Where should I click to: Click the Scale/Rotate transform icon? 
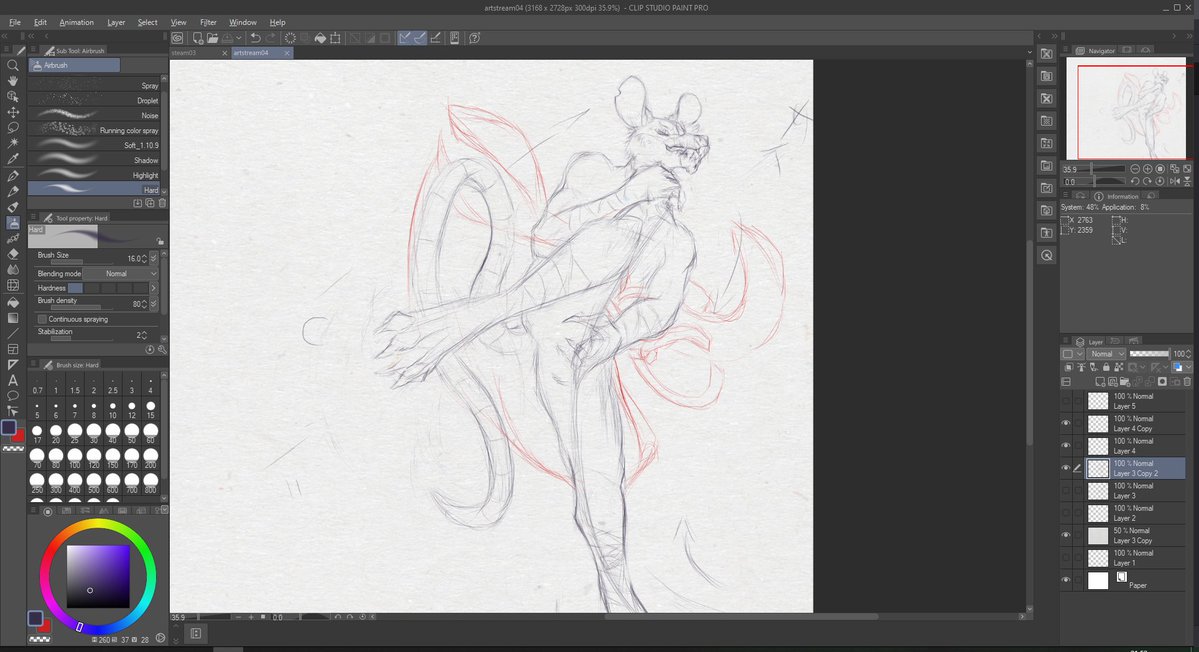coord(335,37)
